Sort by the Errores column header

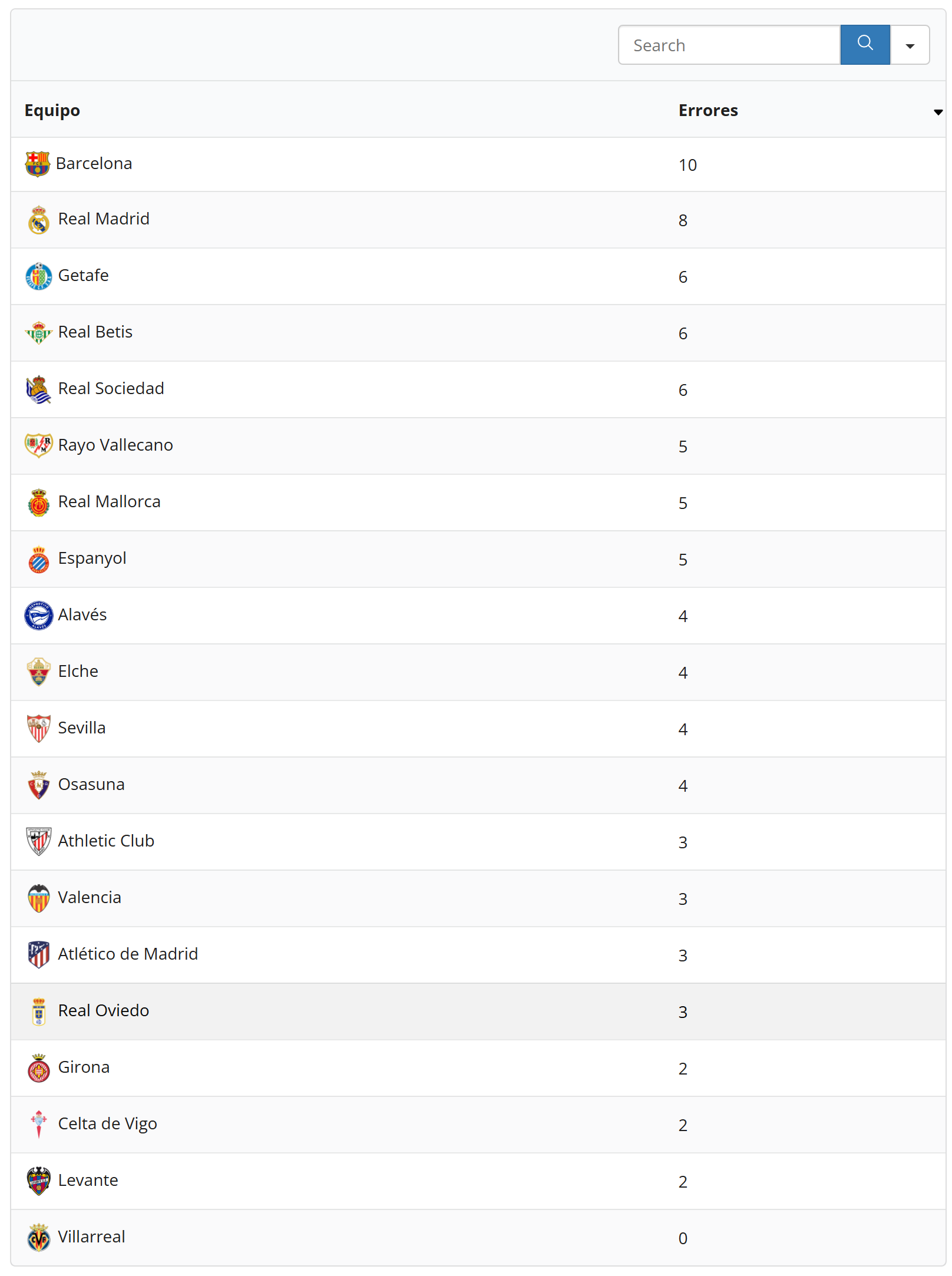(708, 110)
